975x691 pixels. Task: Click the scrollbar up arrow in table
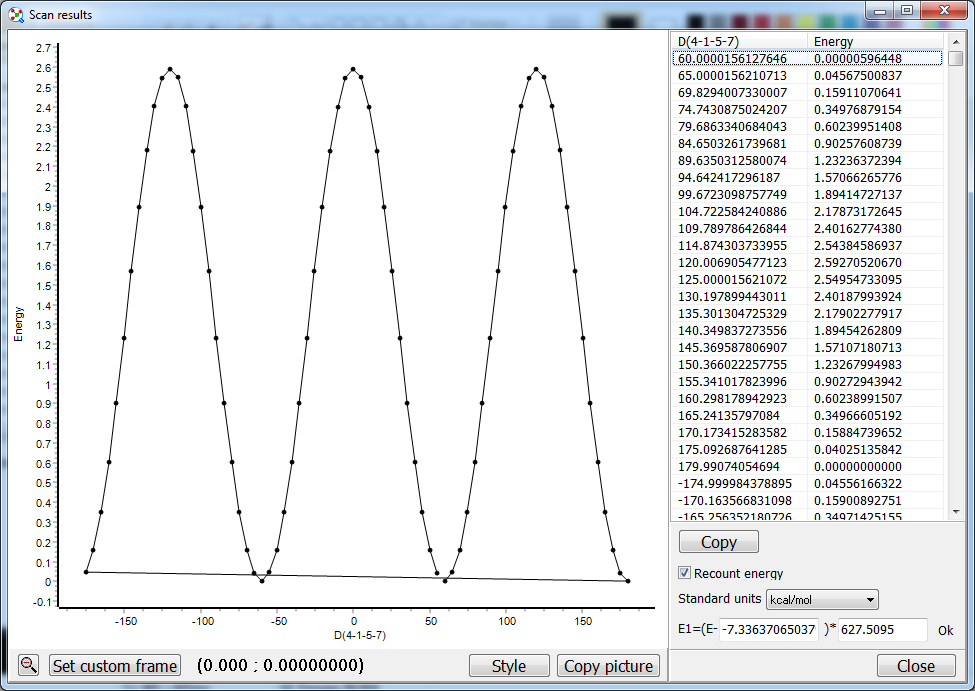956,40
